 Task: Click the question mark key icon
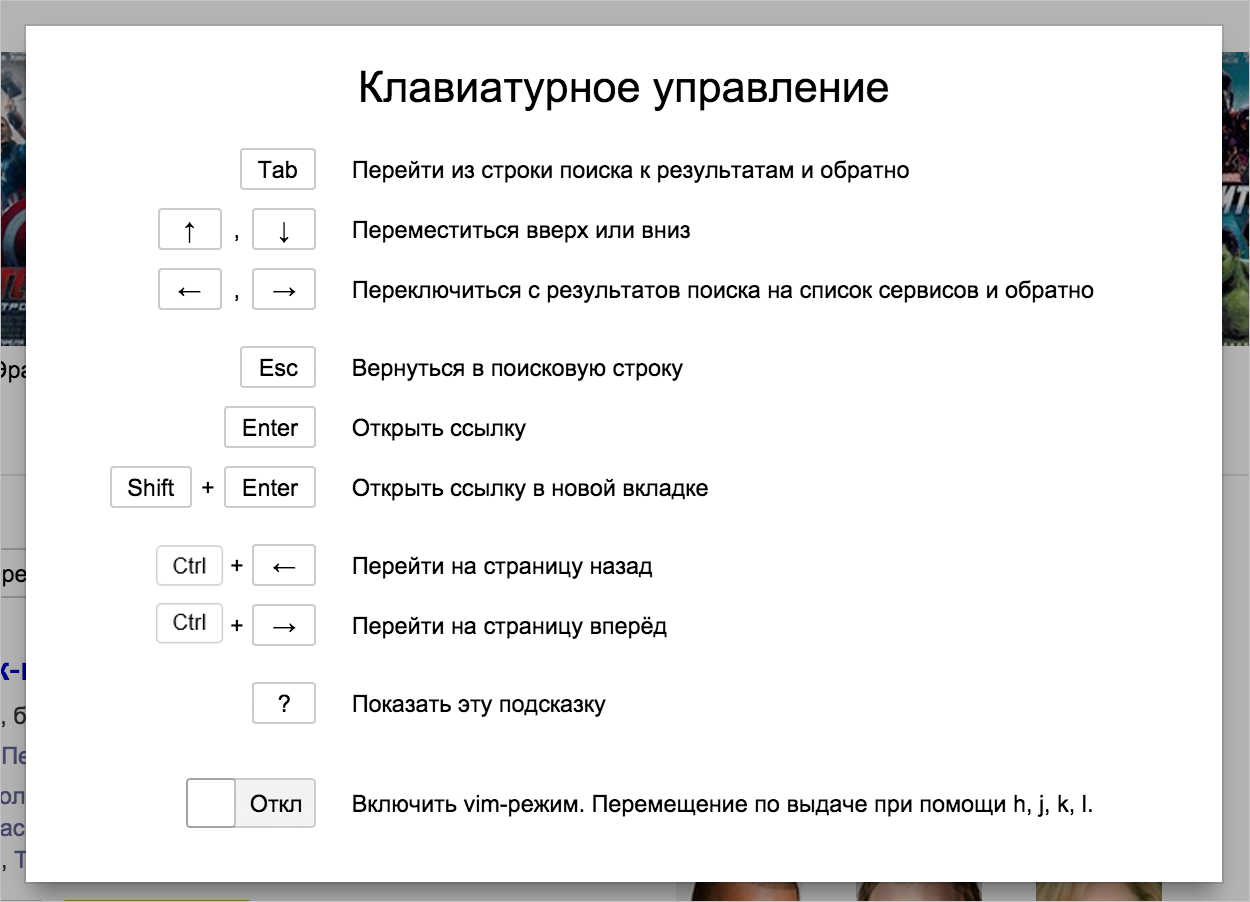284,704
